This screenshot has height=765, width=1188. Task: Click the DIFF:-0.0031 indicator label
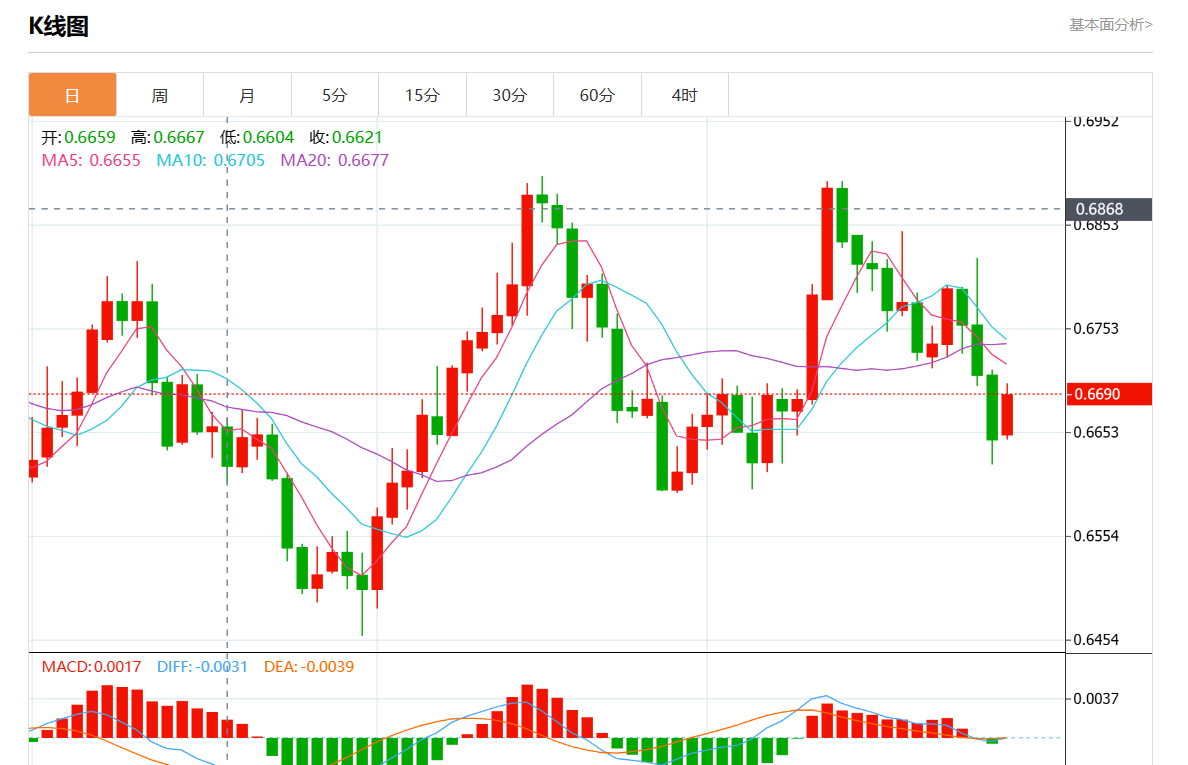pos(202,667)
